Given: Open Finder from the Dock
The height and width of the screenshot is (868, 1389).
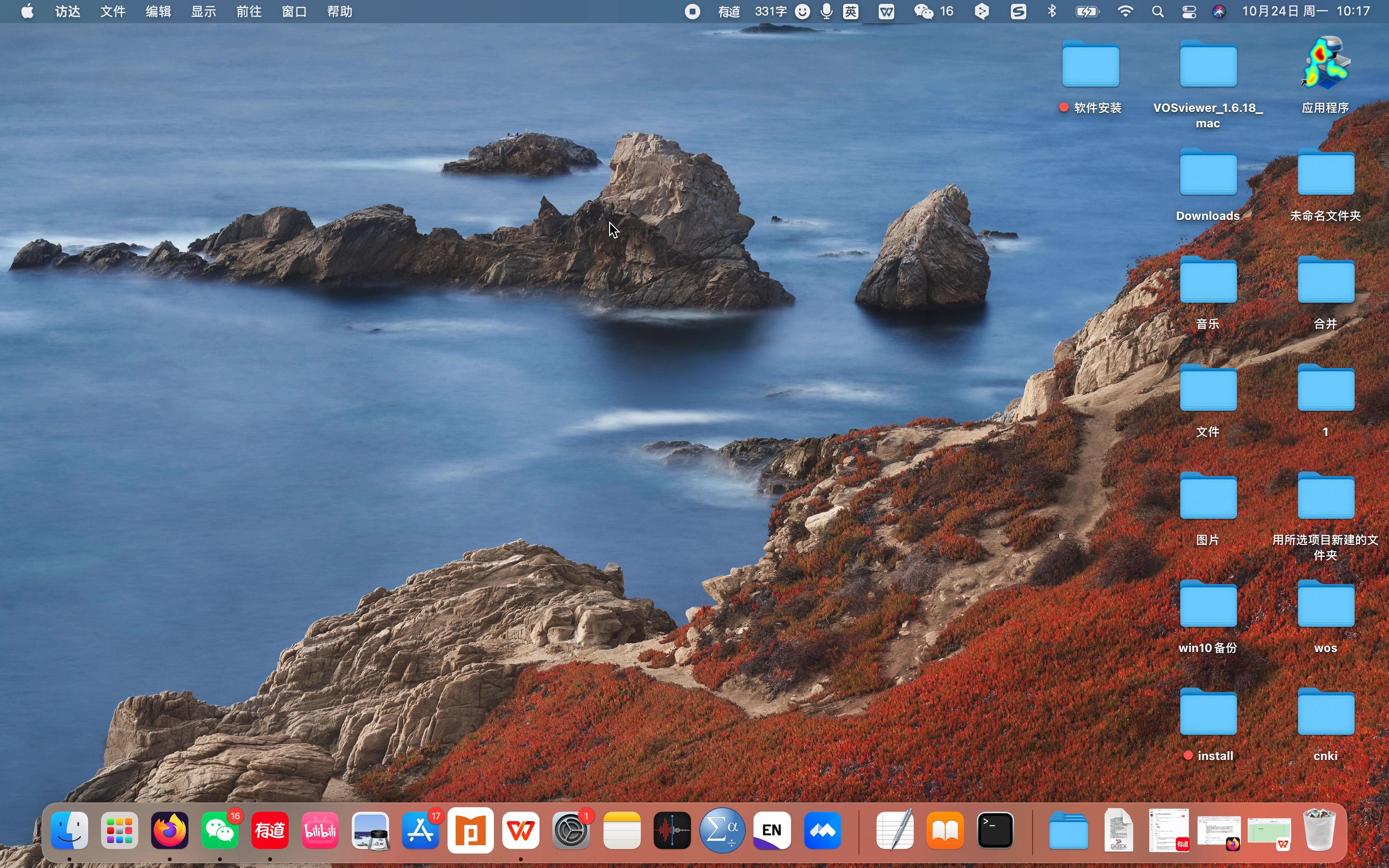Looking at the screenshot, I should (x=69, y=830).
